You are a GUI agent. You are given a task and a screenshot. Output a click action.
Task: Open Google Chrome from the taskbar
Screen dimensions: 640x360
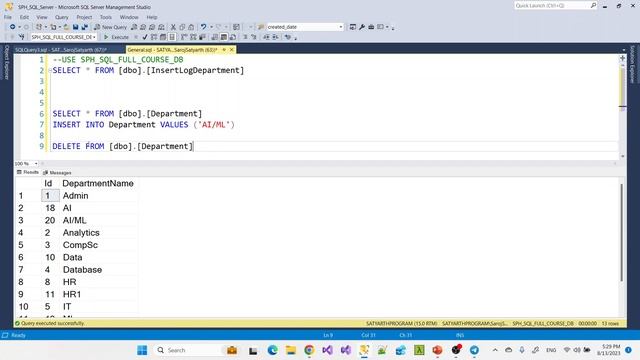[x=309, y=350]
